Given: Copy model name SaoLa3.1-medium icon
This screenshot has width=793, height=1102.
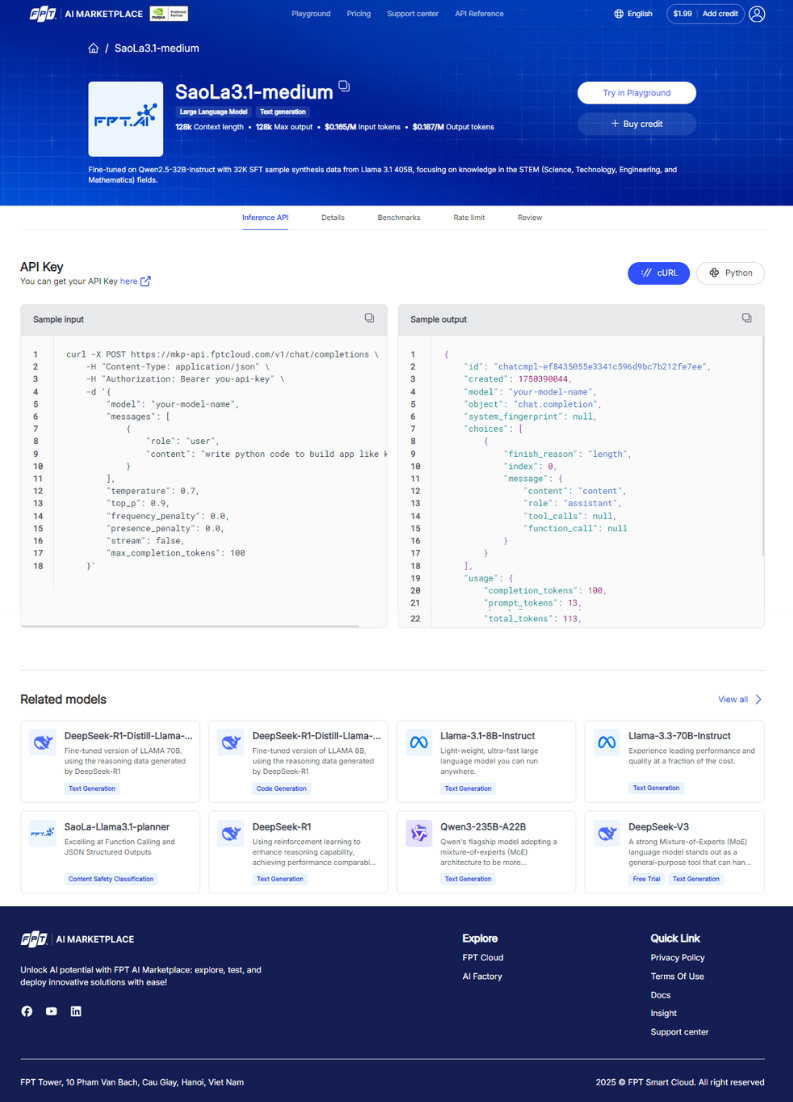Looking at the screenshot, I should pos(344,86).
